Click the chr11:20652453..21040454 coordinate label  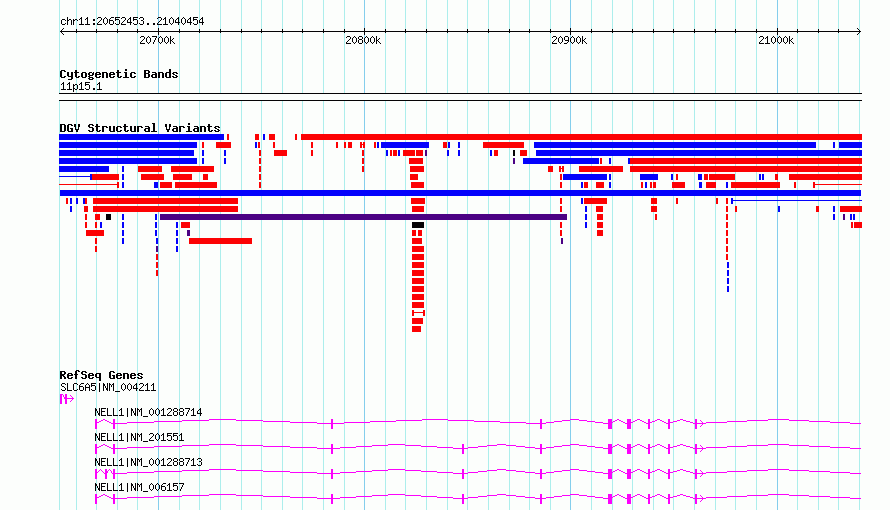click(x=132, y=21)
